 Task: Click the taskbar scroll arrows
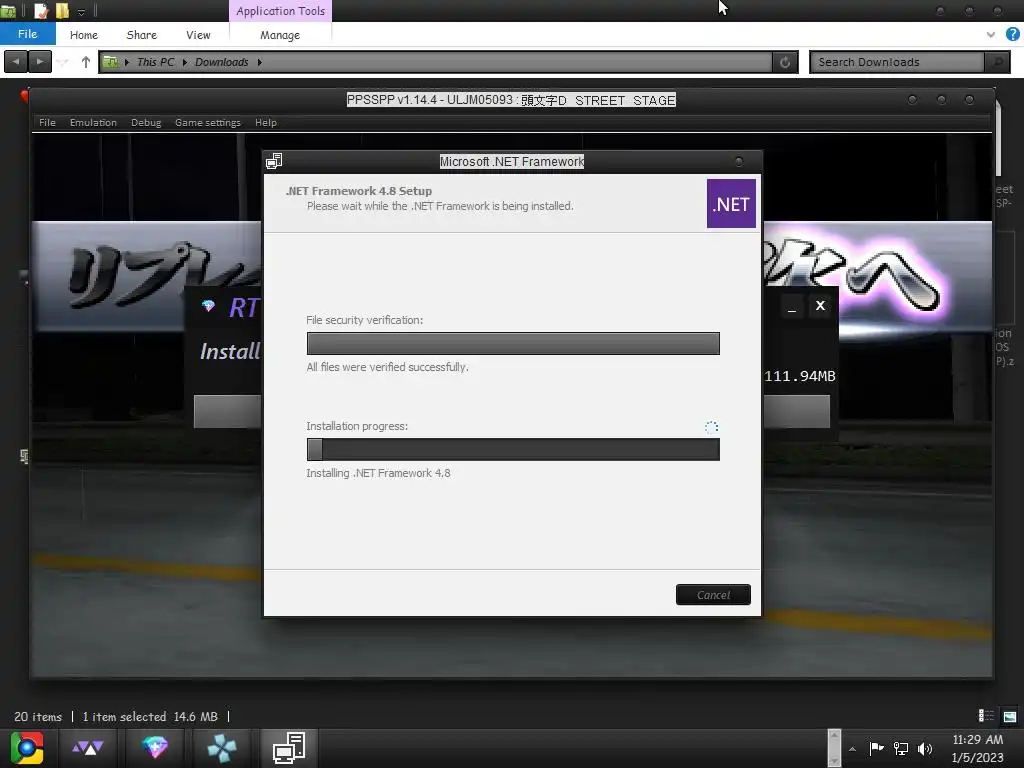click(x=834, y=747)
